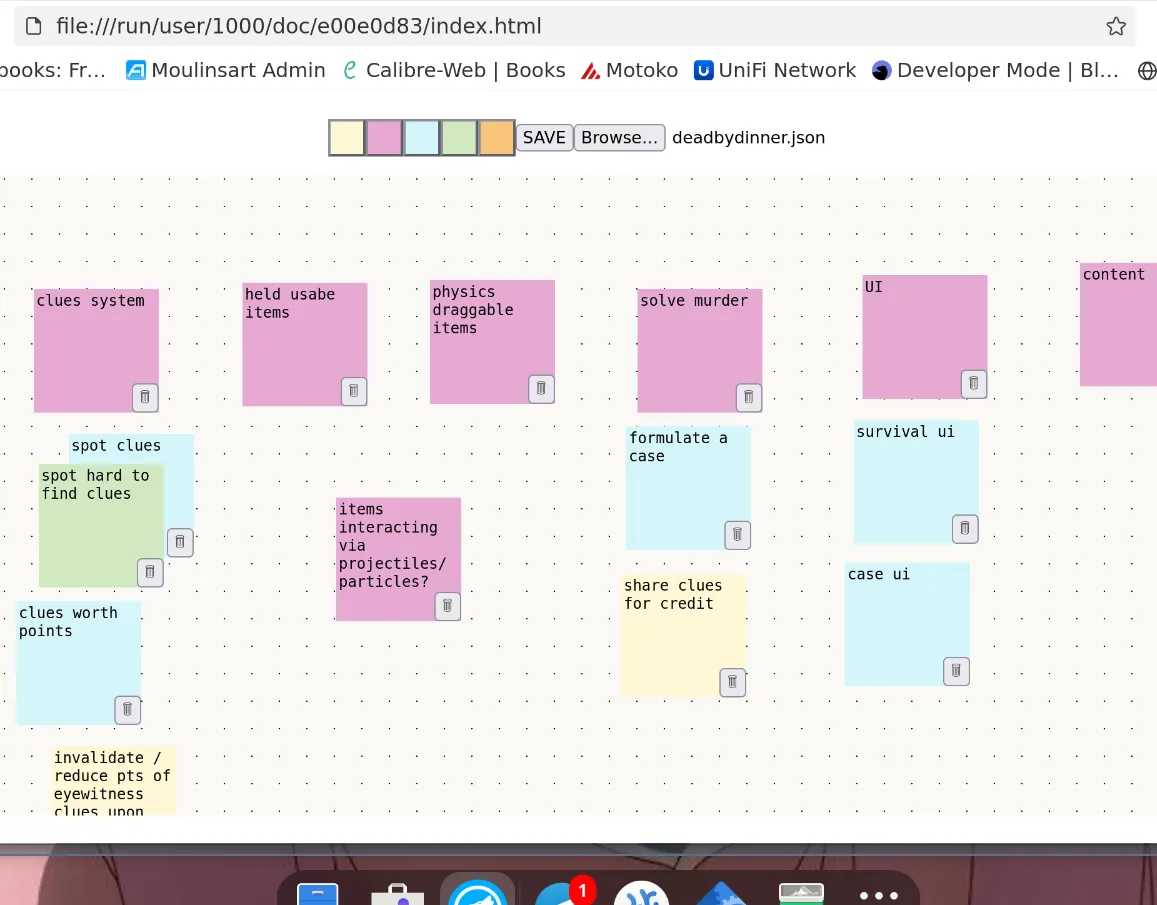
Task: Choose the orange color swatch
Action: point(496,138)
